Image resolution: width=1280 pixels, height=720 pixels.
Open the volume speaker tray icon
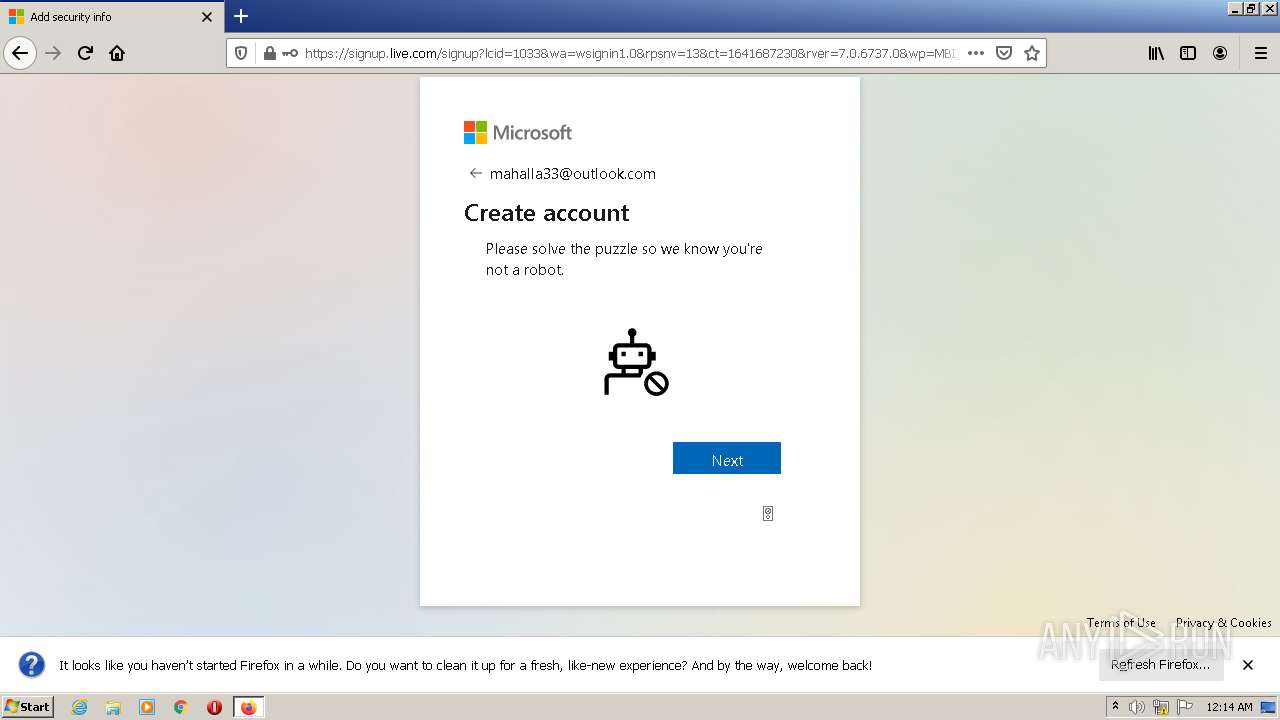click(x=1136, y=707)
